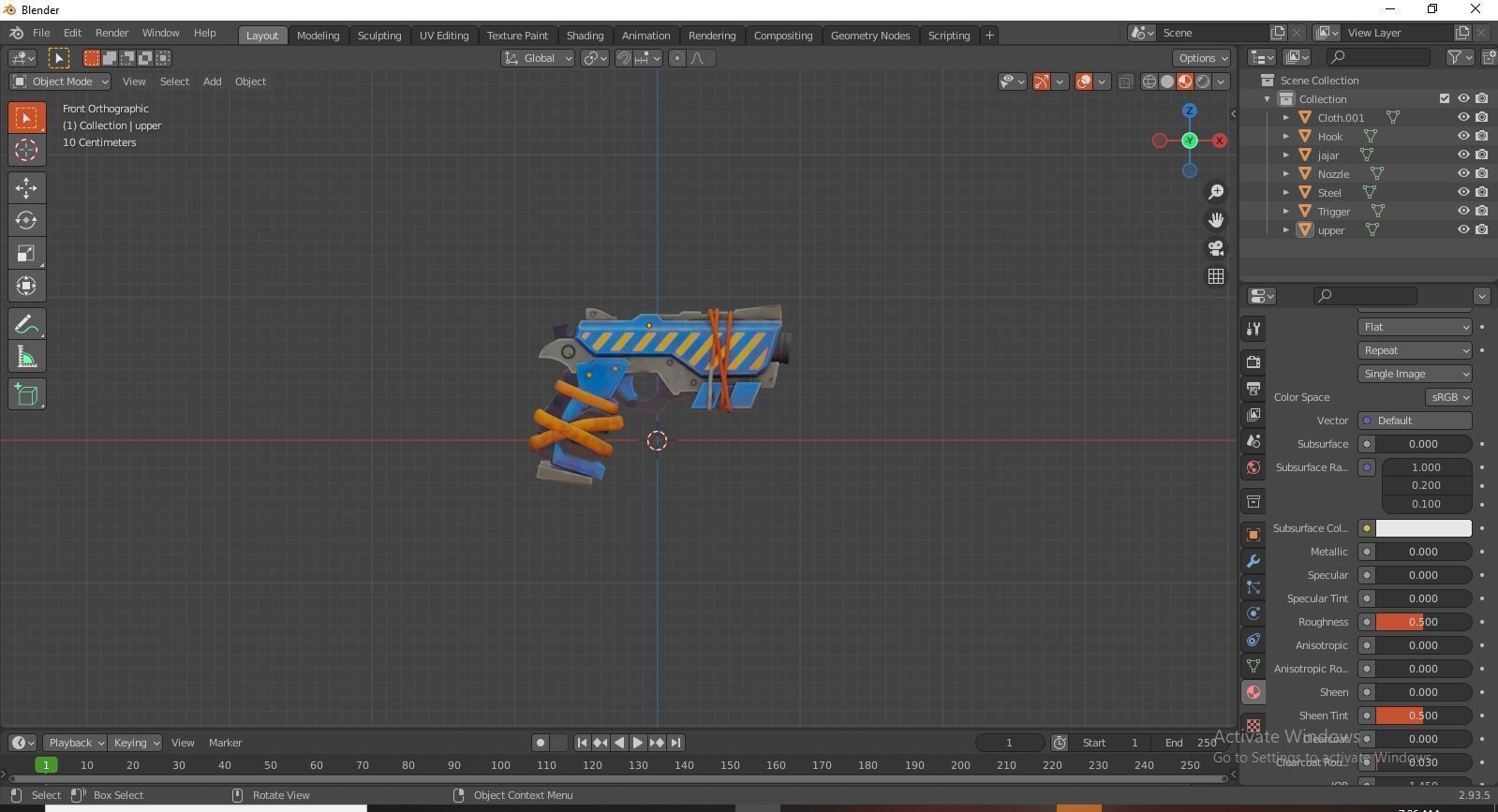Image resolution: width=1498 pixels, height=812 pixels.
Task: Activate the Scale tool
Action: coord(26,253)
